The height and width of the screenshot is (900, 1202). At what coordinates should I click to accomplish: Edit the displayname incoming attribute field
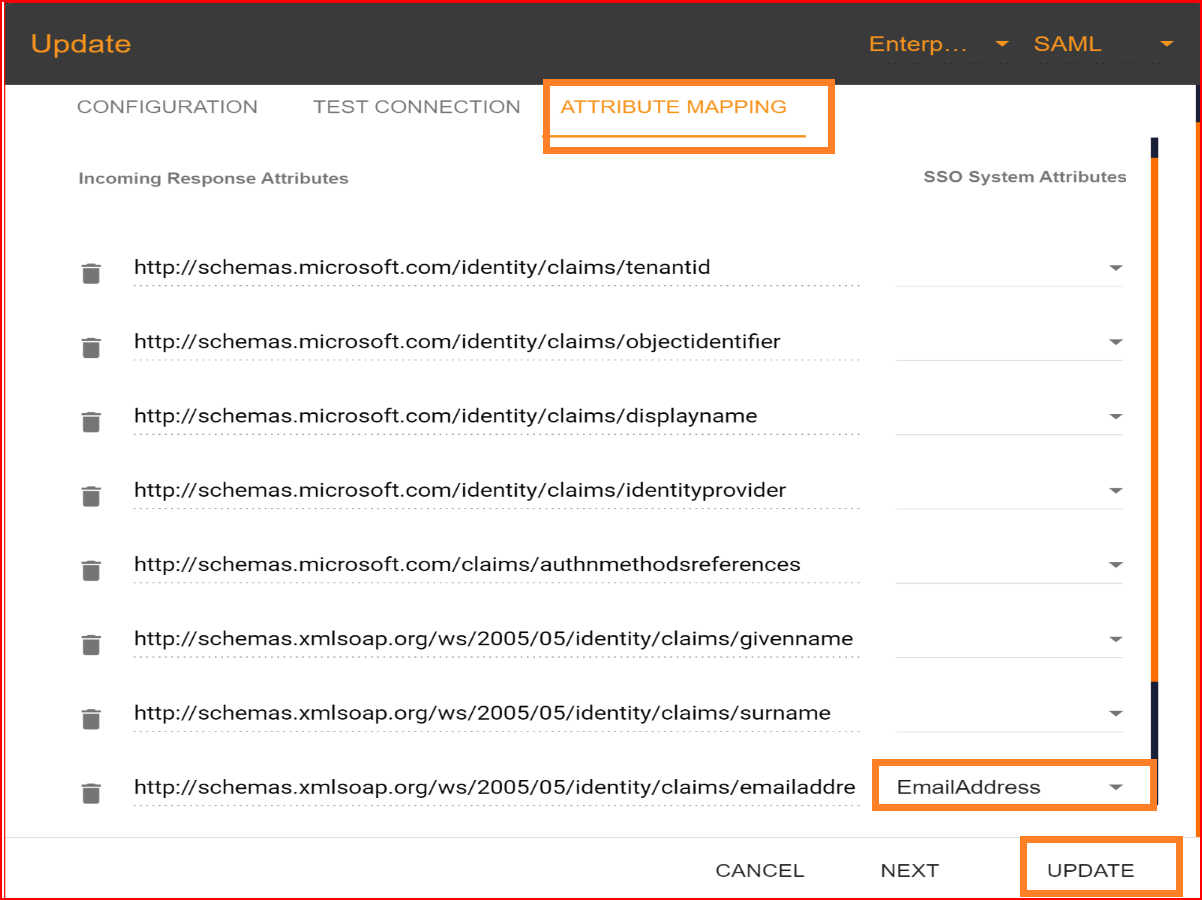496,416
